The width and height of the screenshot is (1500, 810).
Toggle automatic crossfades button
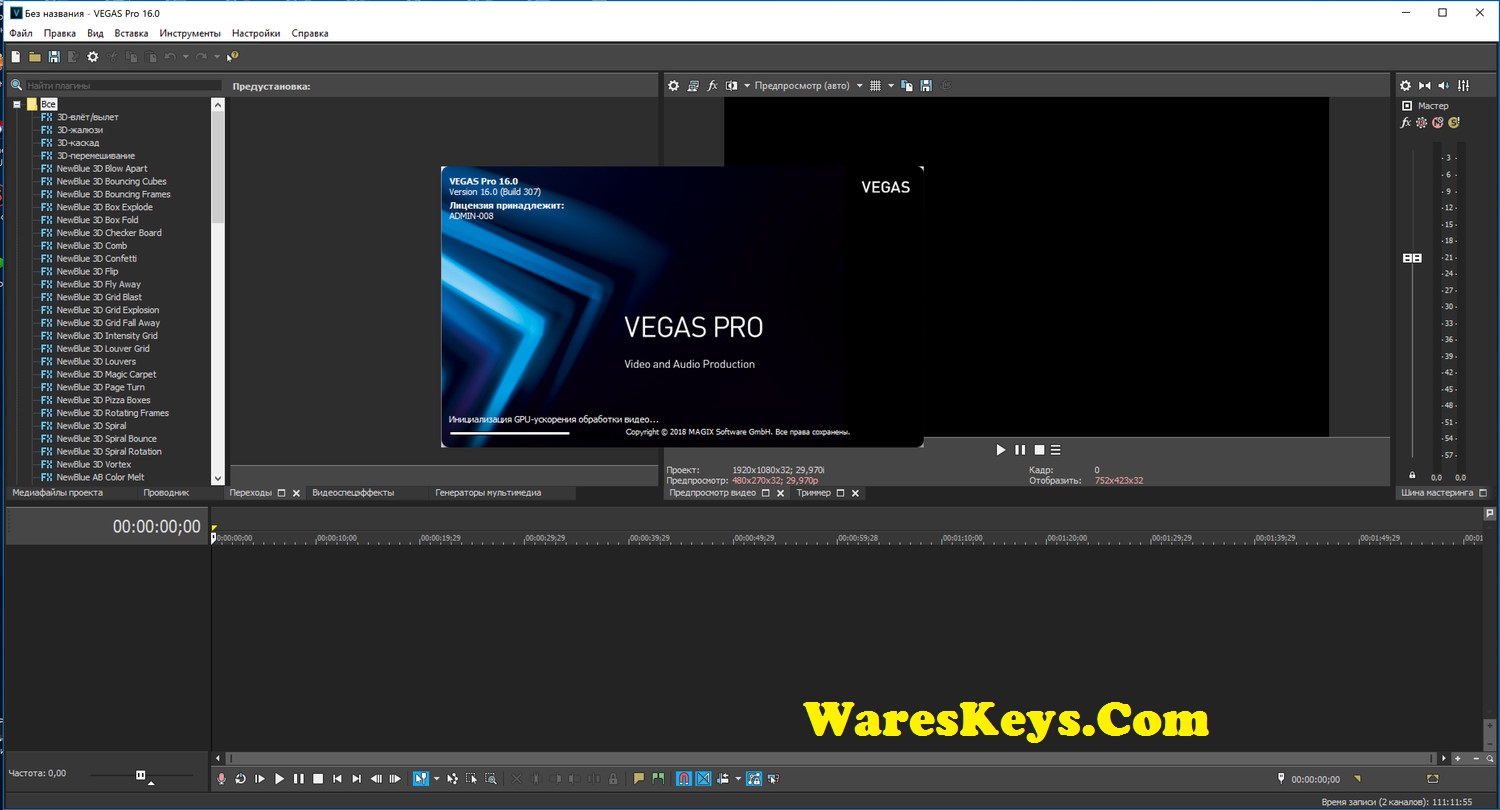click(703, 778)
